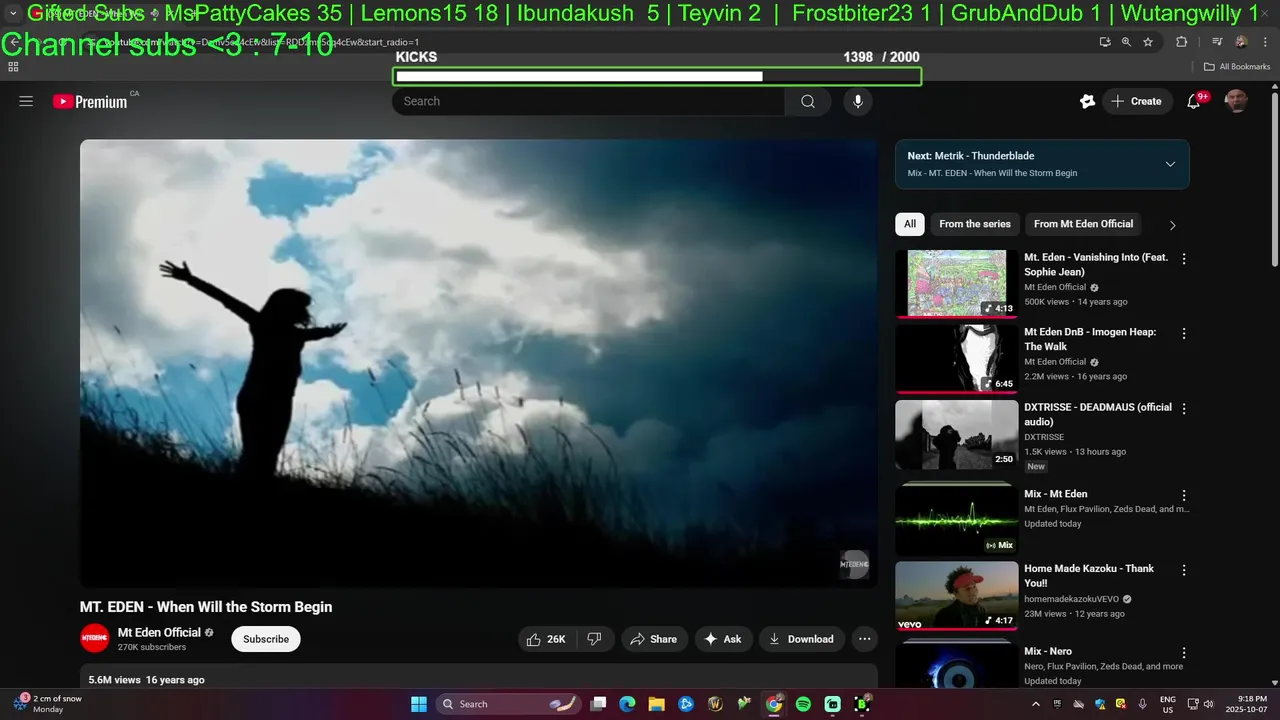The height and width of the screenshot is (720, 1280).
Task: Open File Explorer from the taskbar
Action: click(656, 704)
